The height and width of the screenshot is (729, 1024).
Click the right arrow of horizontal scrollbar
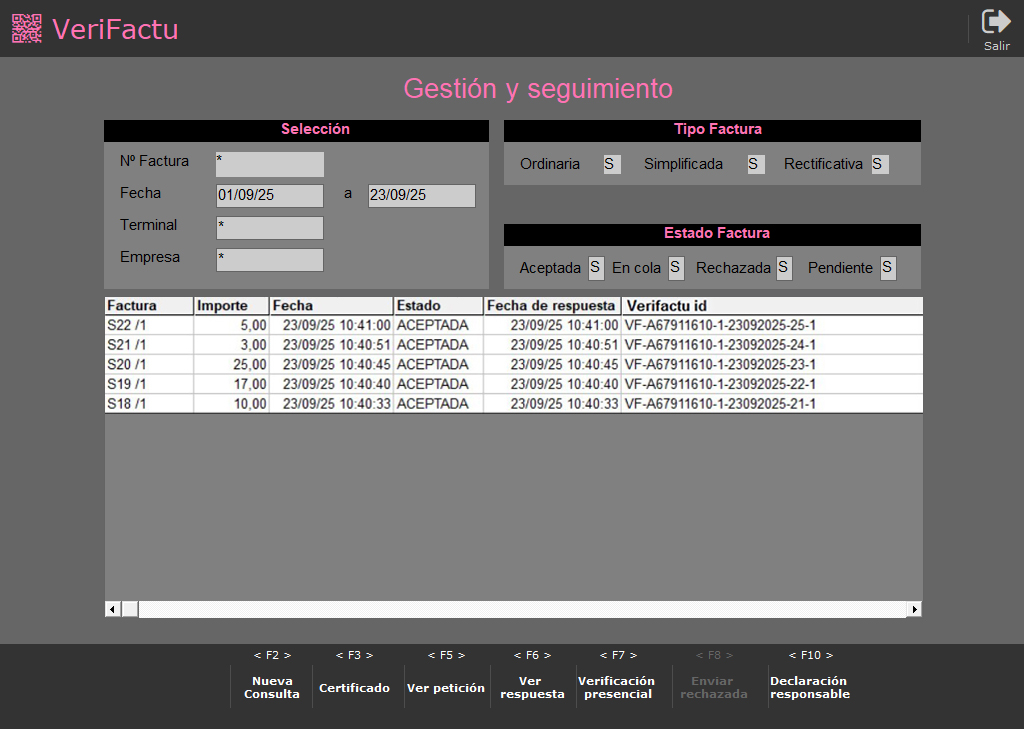click(x=914, y=609)
